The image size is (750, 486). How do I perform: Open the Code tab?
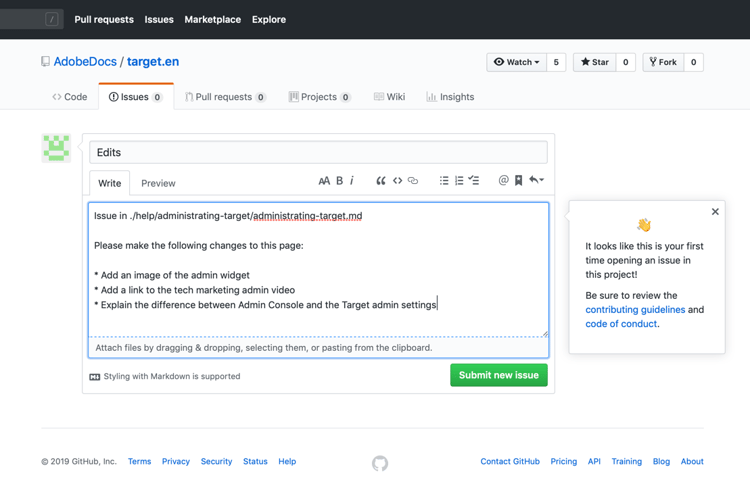(70, 97)
